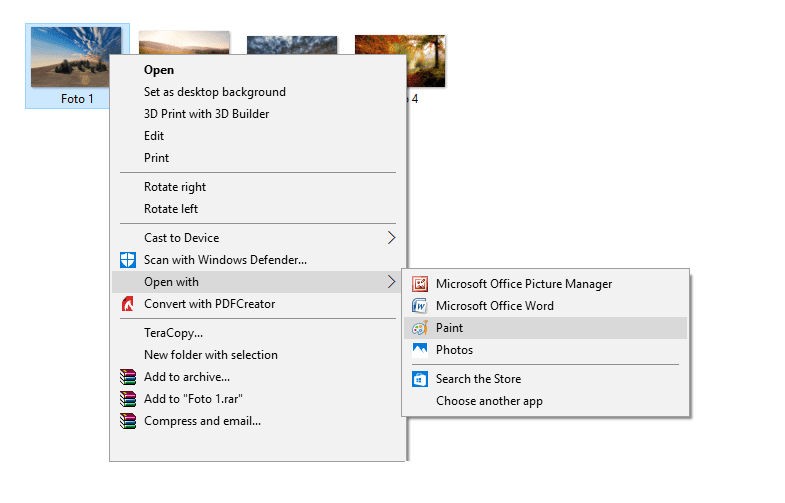Click the Microsoft Office Word icon
Image resolution: width=785 pixels, height=503 pixels.
coord(420,306)
